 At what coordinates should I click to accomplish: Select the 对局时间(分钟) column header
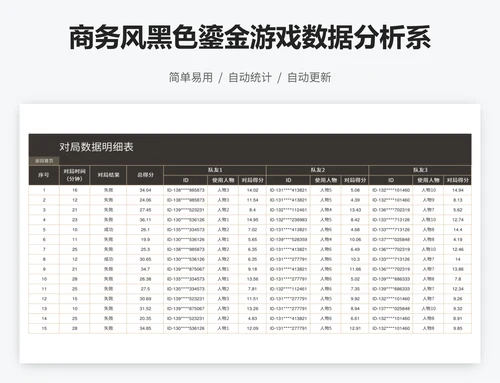pyautogui.click(x=75, y=175)
